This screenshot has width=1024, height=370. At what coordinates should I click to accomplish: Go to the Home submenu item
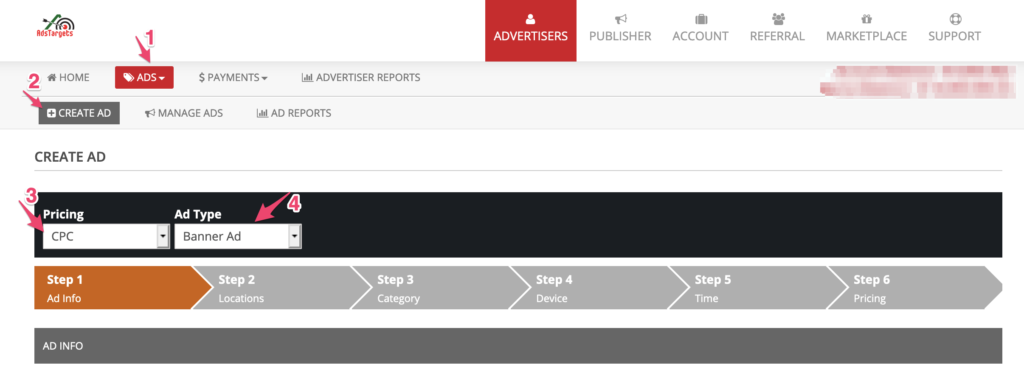(69, 77)
